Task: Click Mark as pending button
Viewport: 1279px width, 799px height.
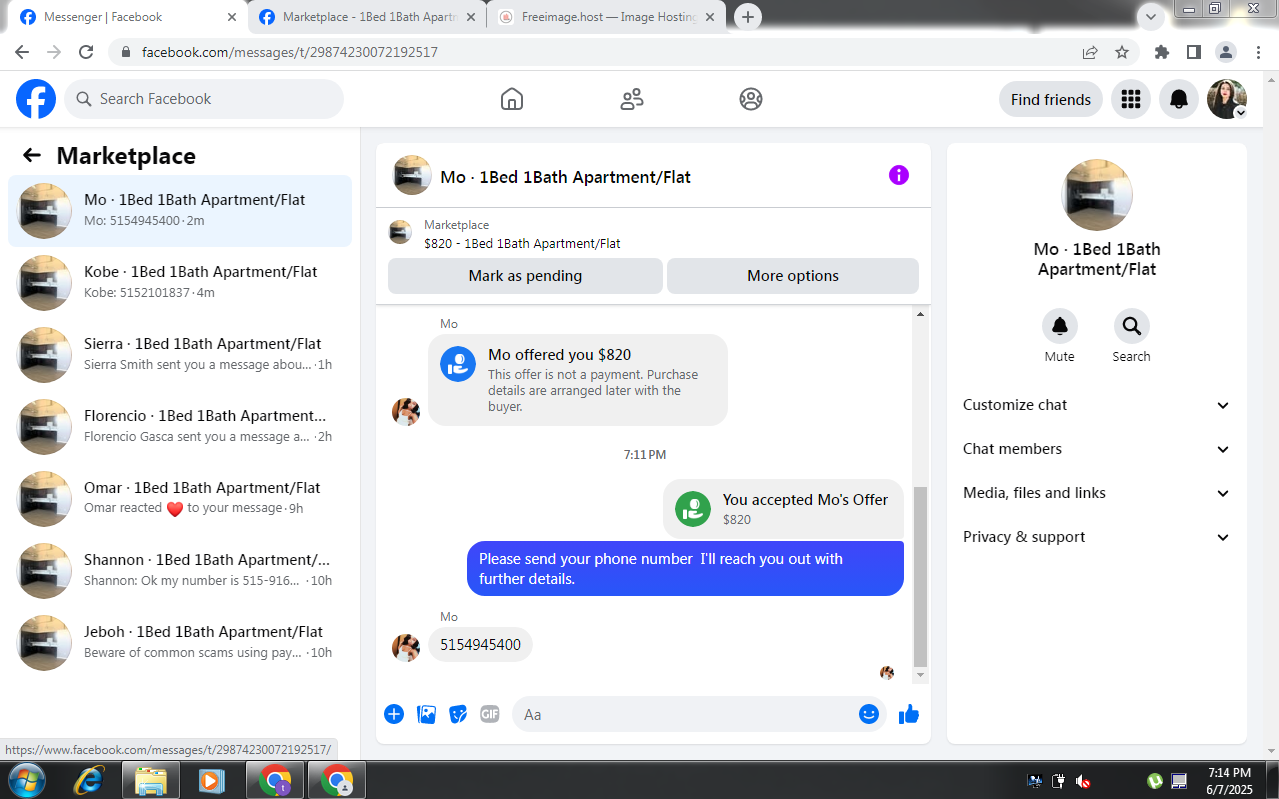Action: tap(525, 276)
